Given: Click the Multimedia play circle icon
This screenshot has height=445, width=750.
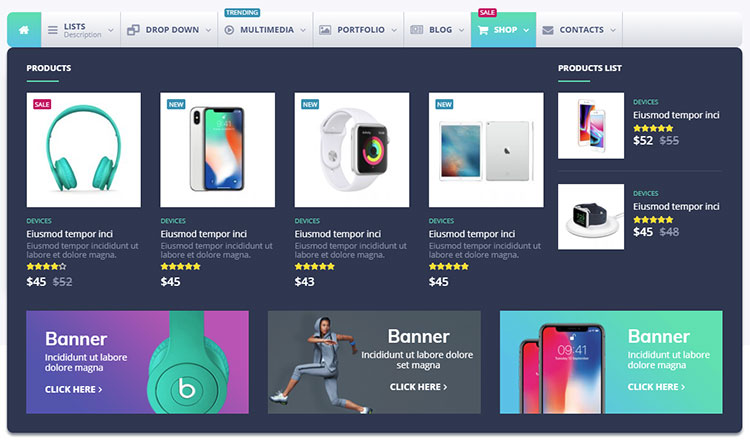Looking at the screenshot, I should (x=229, y=30).
